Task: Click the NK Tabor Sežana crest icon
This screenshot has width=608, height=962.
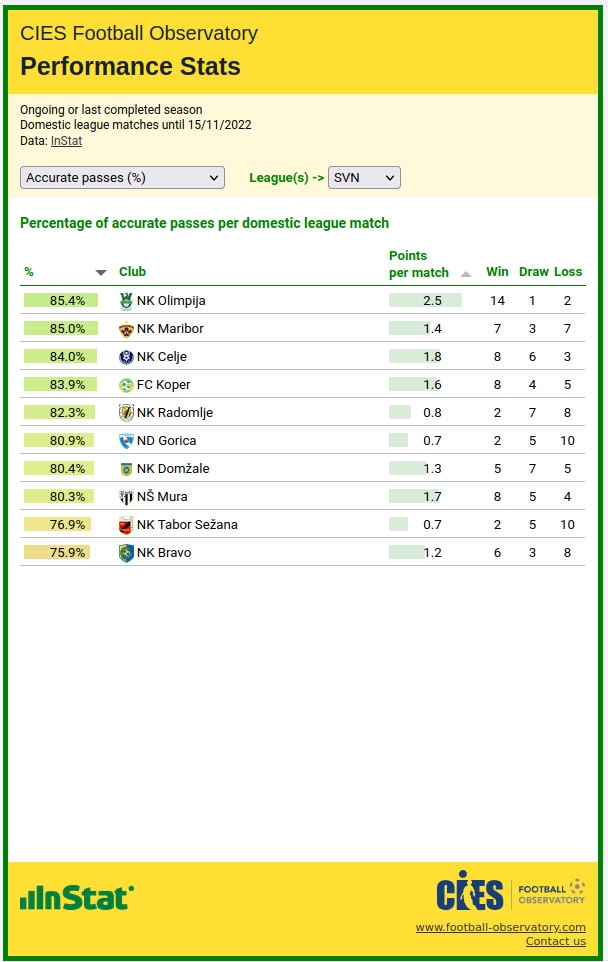Action: coord(126,525)
